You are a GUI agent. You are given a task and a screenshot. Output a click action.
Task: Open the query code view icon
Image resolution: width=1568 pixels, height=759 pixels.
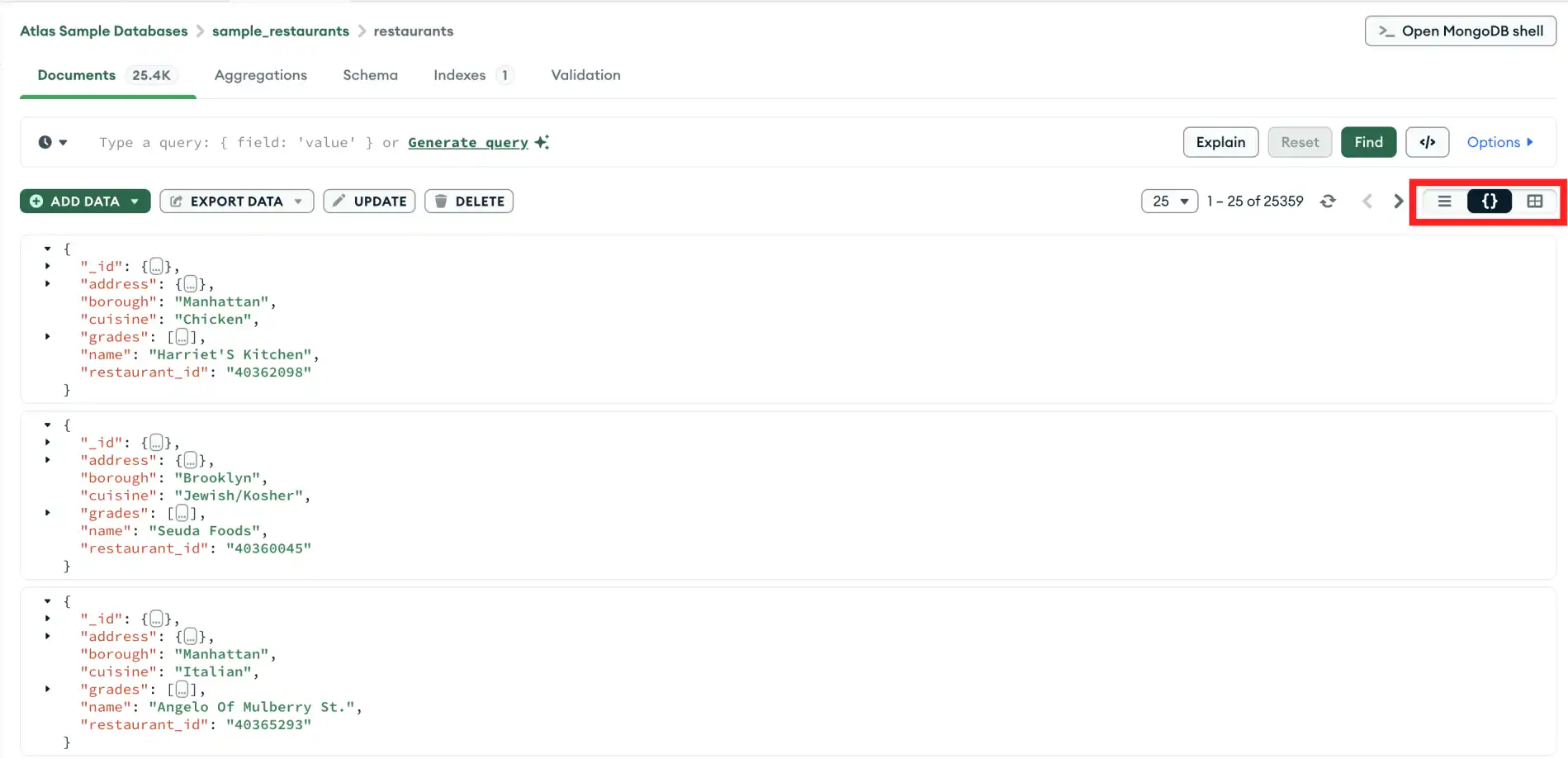1428,142
